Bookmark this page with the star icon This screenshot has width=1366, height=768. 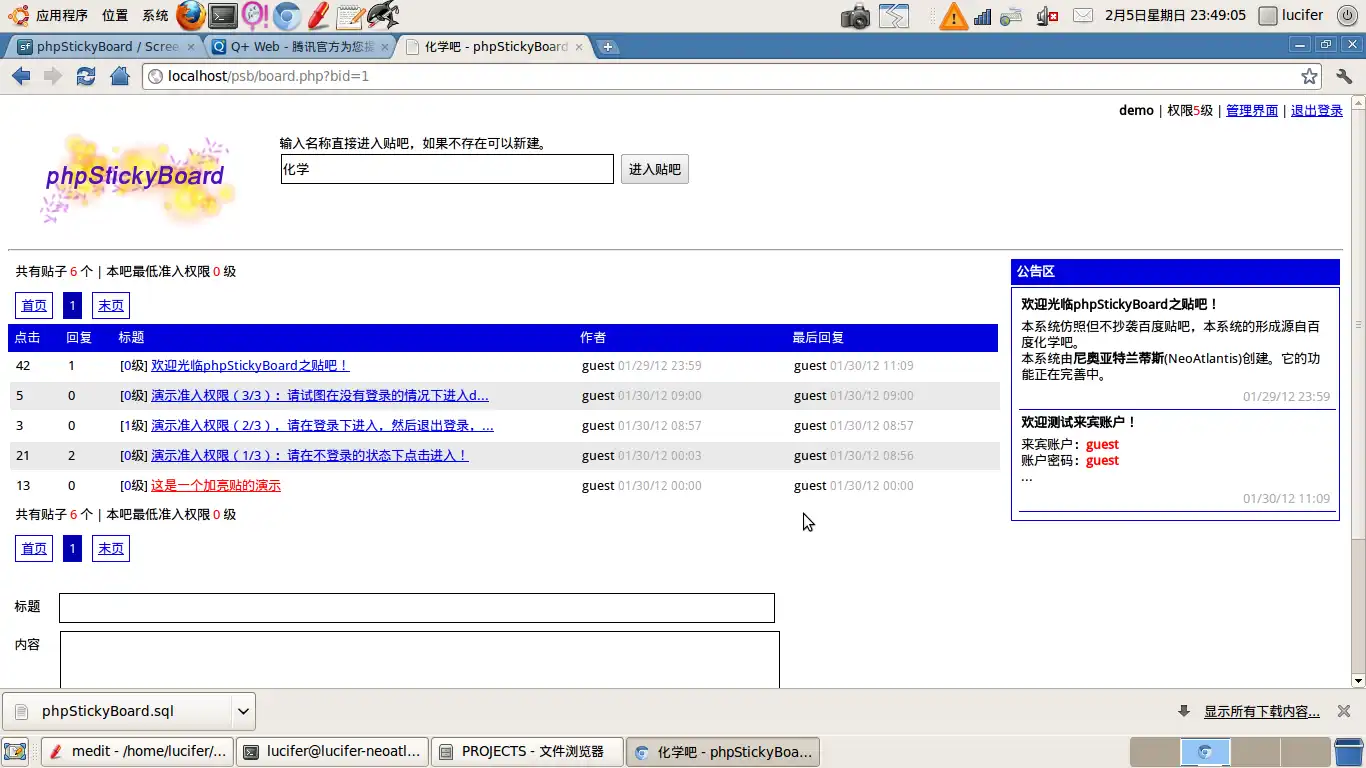pos(1309,76)
